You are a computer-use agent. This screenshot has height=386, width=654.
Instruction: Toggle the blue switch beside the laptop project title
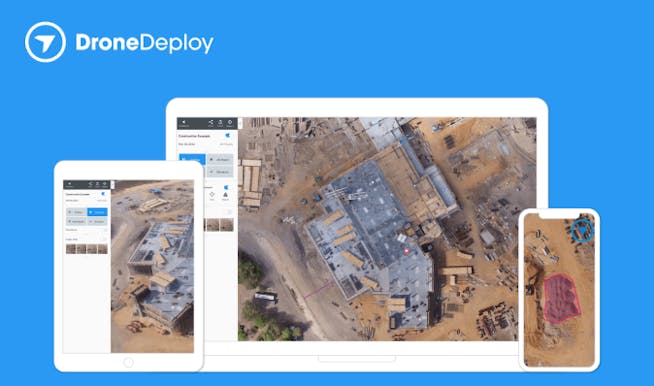tap(227, 135)
